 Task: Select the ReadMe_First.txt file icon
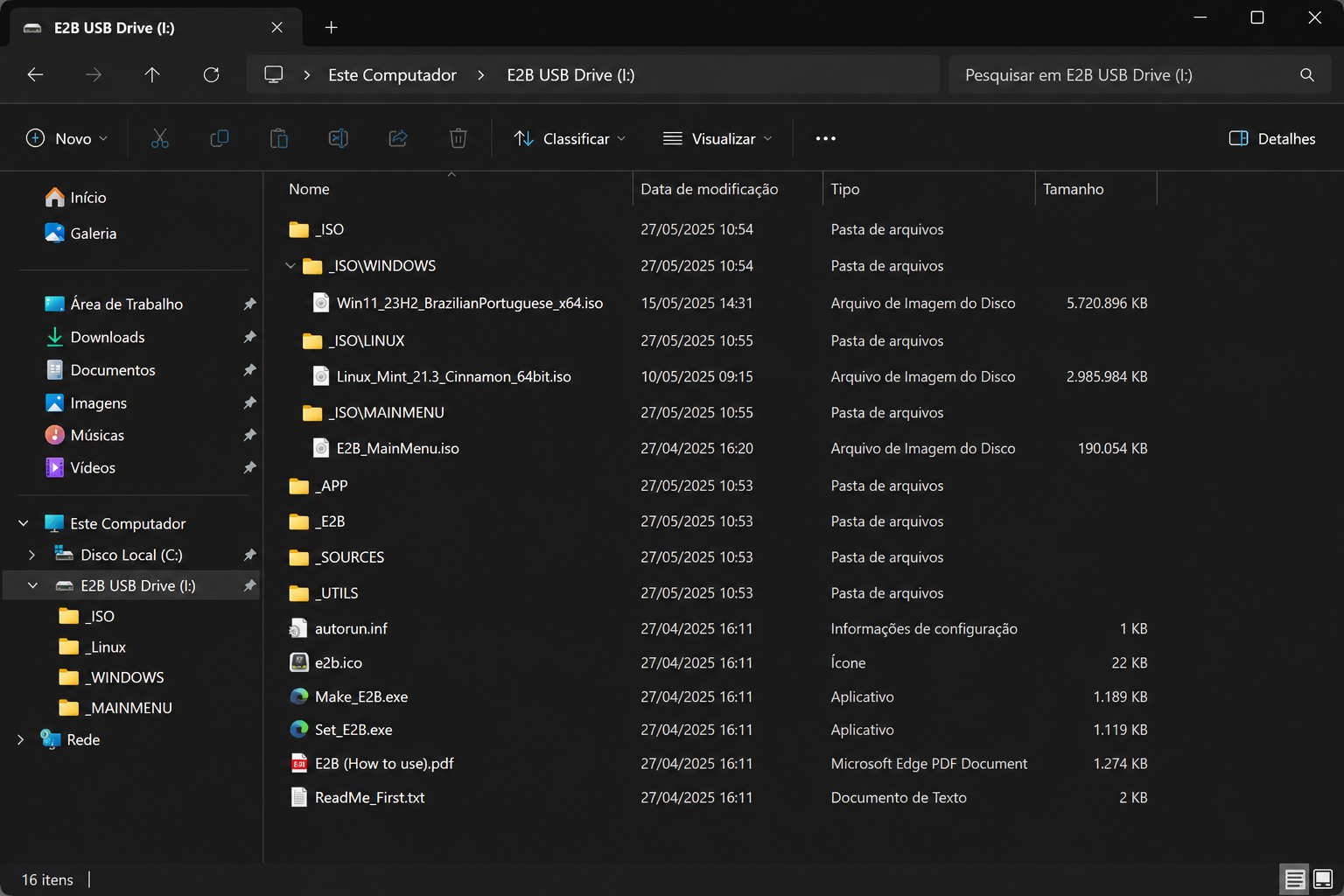tap(299, 797)
